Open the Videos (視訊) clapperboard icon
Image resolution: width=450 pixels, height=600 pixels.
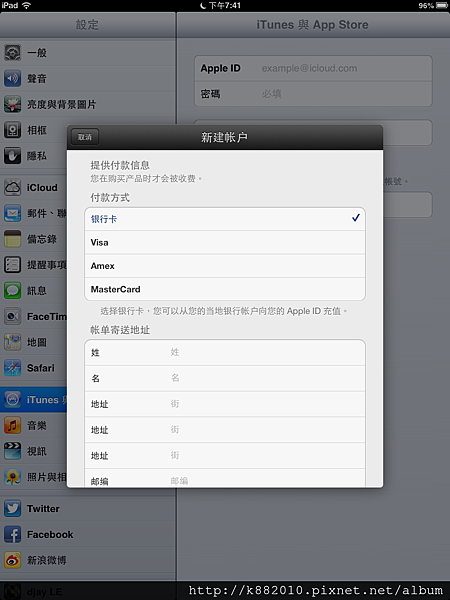(12, 451)
